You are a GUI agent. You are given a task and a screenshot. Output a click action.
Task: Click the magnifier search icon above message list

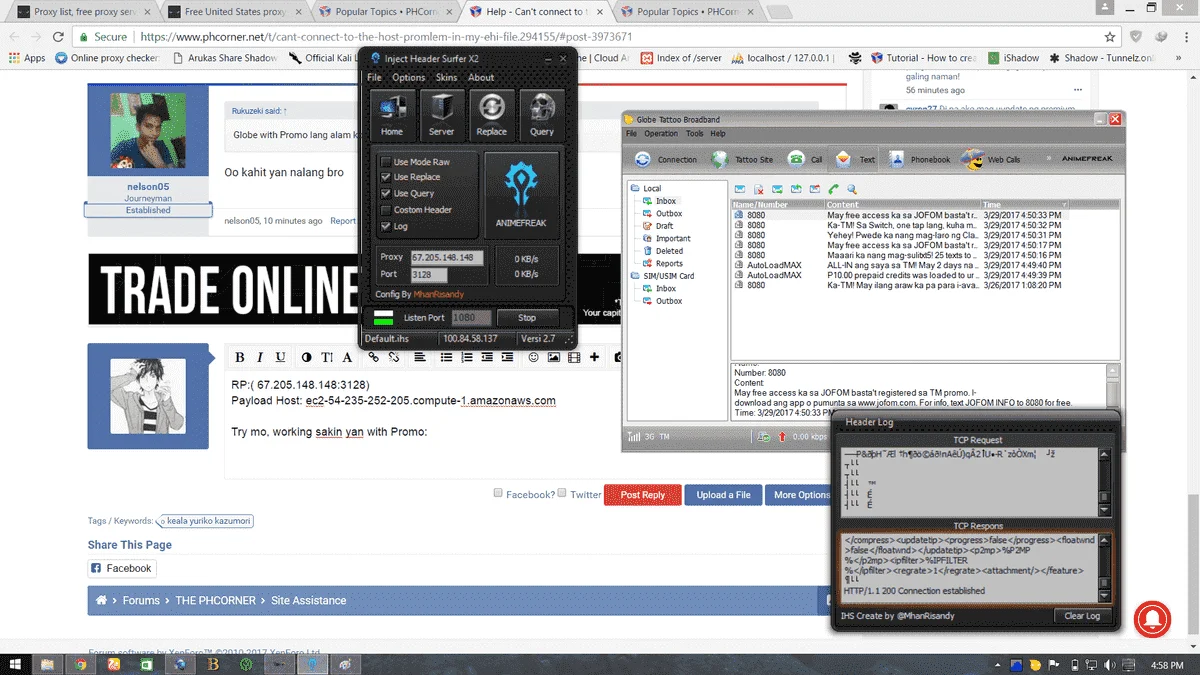(851, 188)
